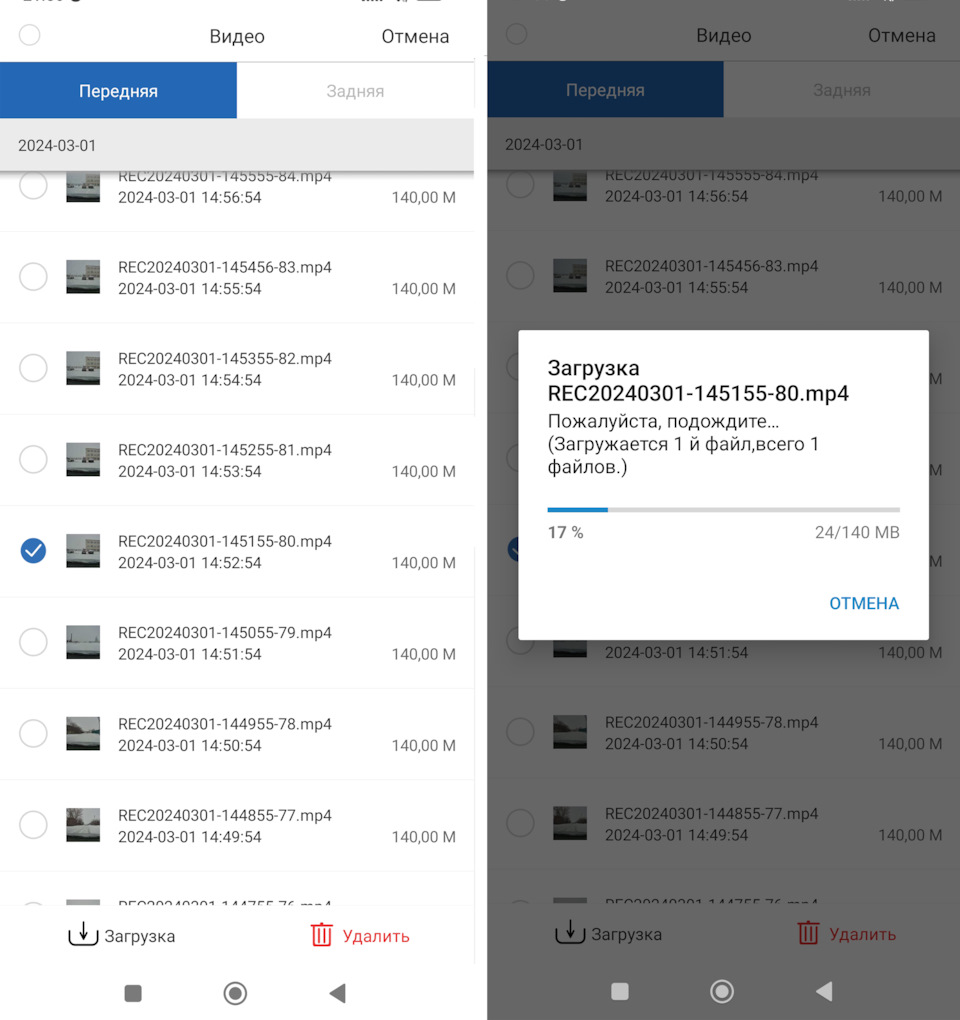This screenshot has width=960, height=1020.
Task: Click the download progress bar in dialog
Action: [x=723, y=510]
